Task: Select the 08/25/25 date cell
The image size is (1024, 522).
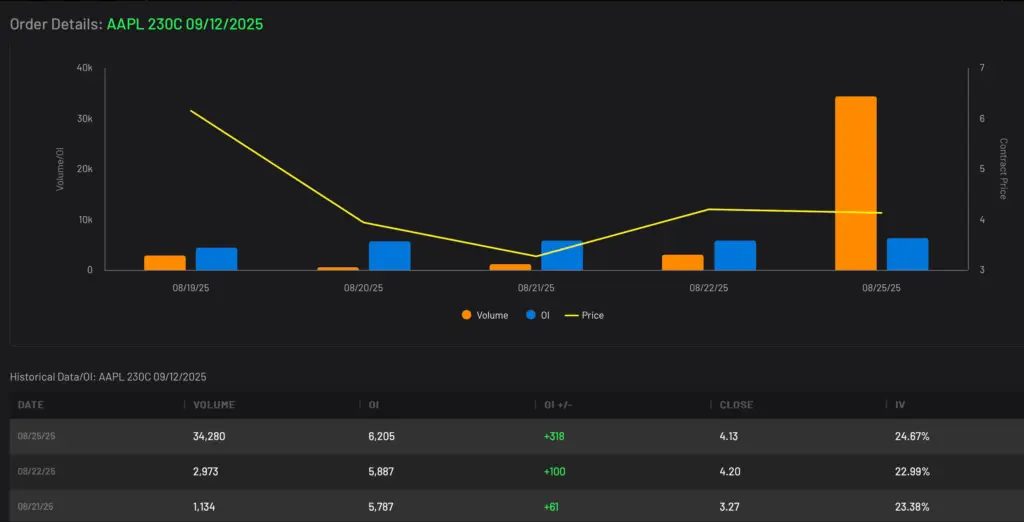Action: 37,436
